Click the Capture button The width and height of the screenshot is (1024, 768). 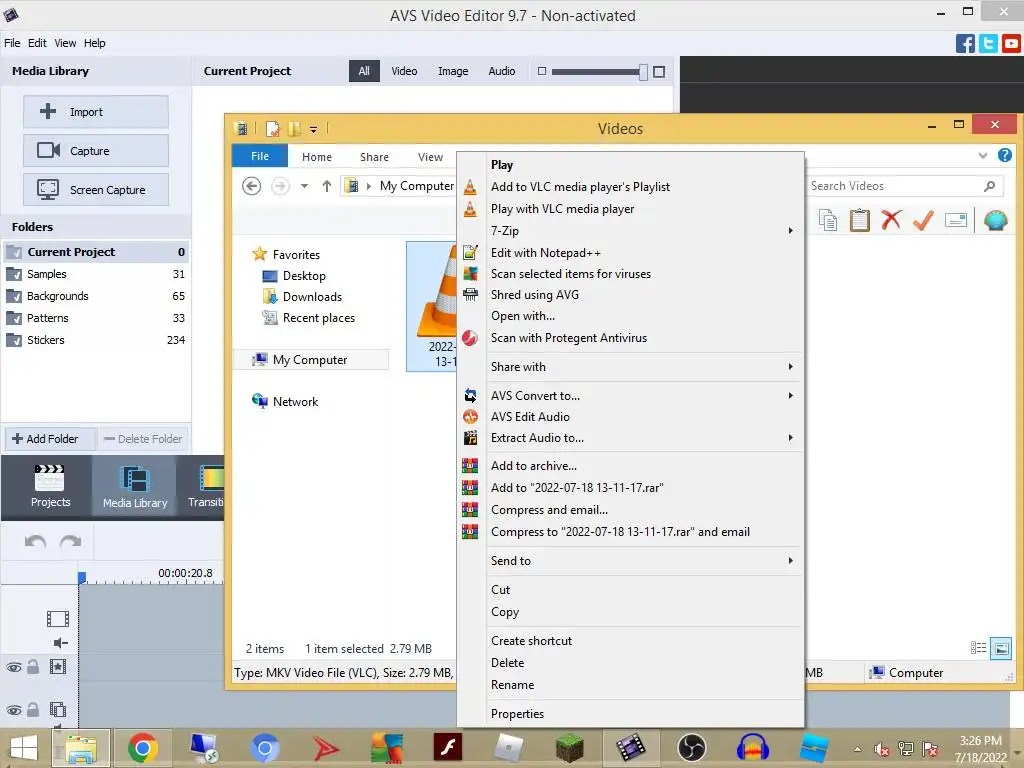tap(96, 151)
